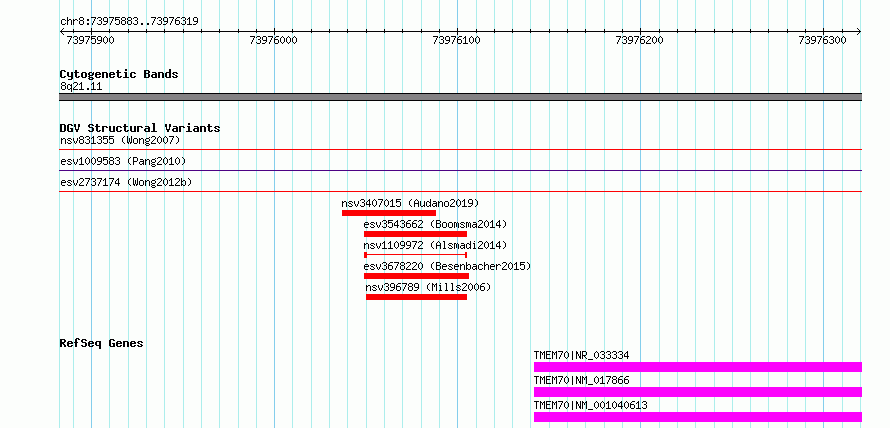890x428 pixels.
Task: Click the magenta TMEM70|NM_017866 gene bar
Action: point(698,392)
